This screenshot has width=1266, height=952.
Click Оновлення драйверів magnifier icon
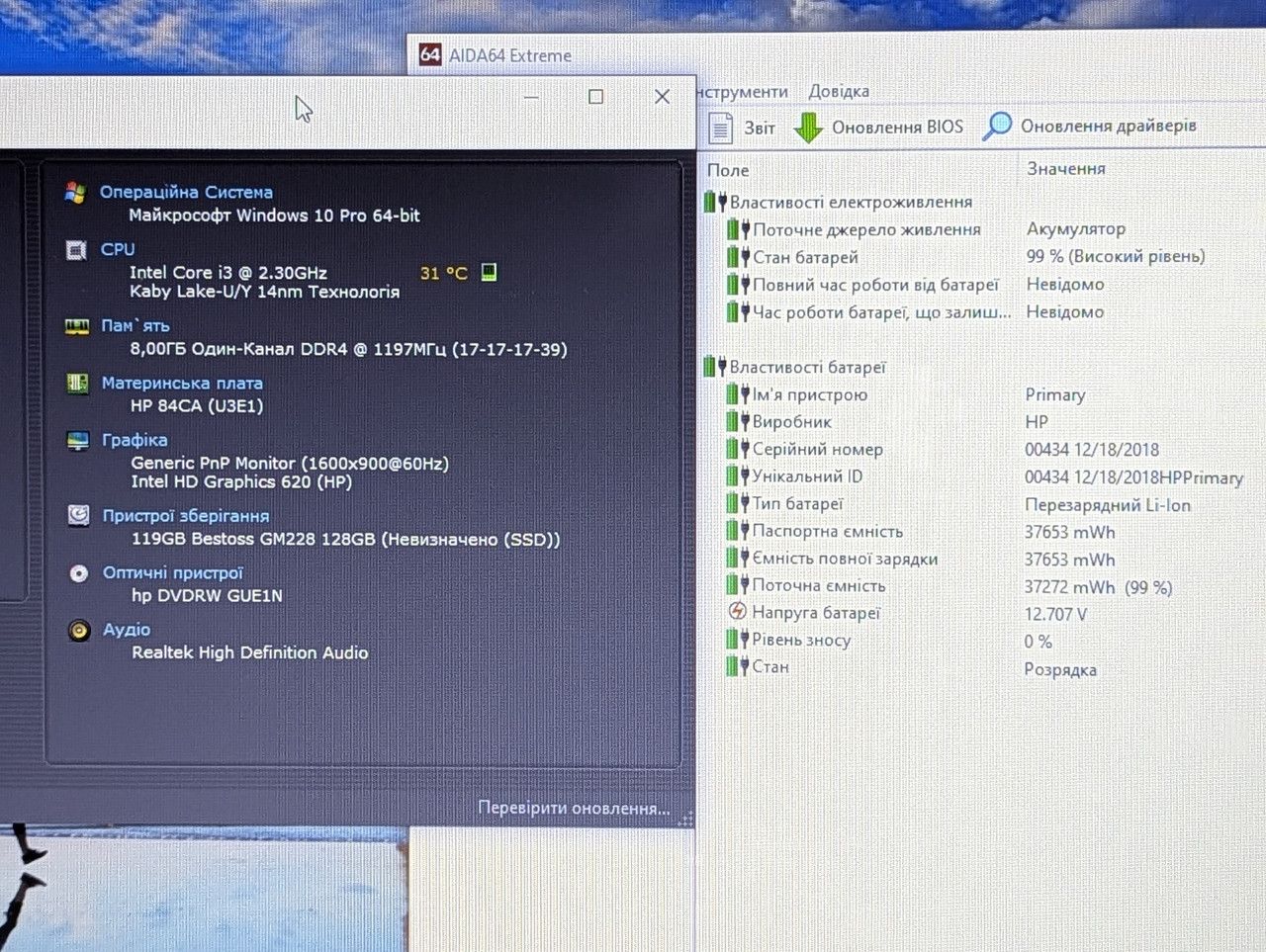tap(997, 126)
